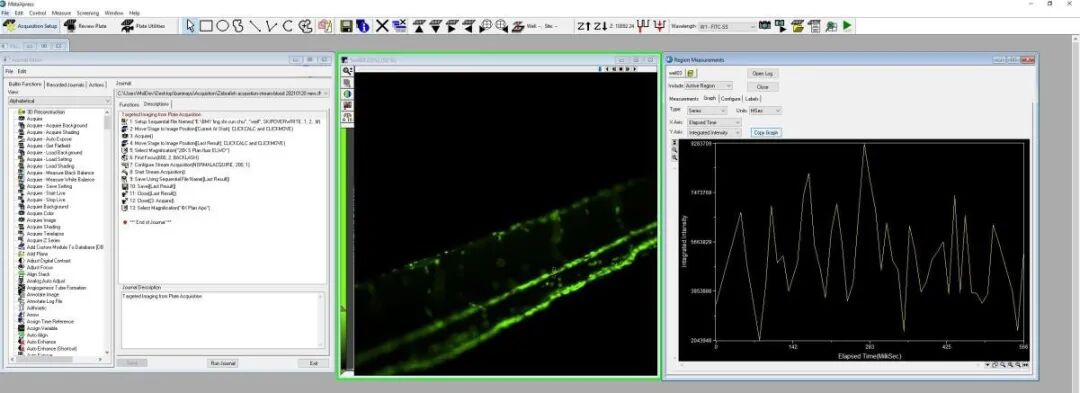Open the Screening menu
This screenshot has width=1080, height=393.
pos(87,13)
